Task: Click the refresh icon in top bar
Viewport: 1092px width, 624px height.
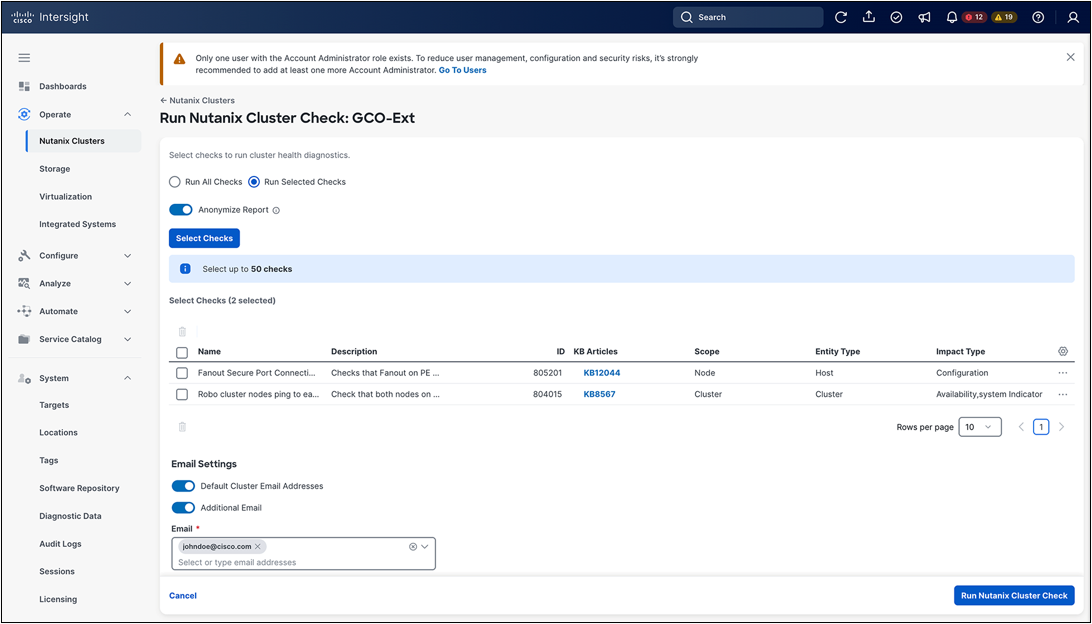Action: [x=841, y=17]
